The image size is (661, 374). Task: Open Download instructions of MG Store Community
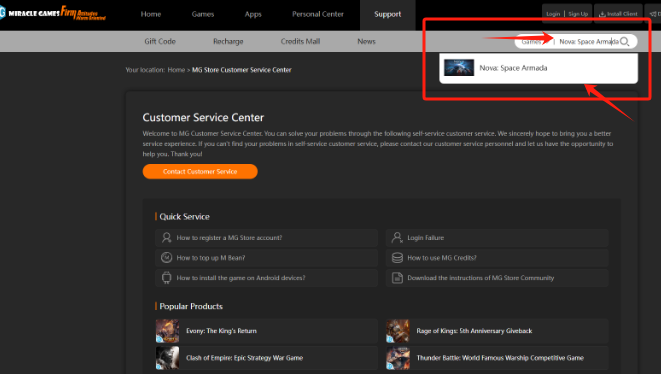tap(497, 278)
